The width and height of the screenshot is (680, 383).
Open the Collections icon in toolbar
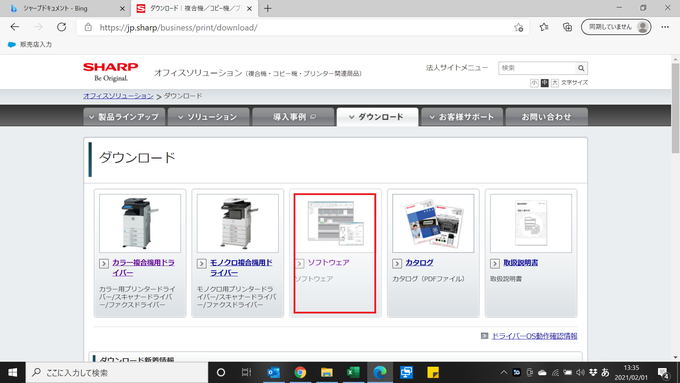click(567, 27)
